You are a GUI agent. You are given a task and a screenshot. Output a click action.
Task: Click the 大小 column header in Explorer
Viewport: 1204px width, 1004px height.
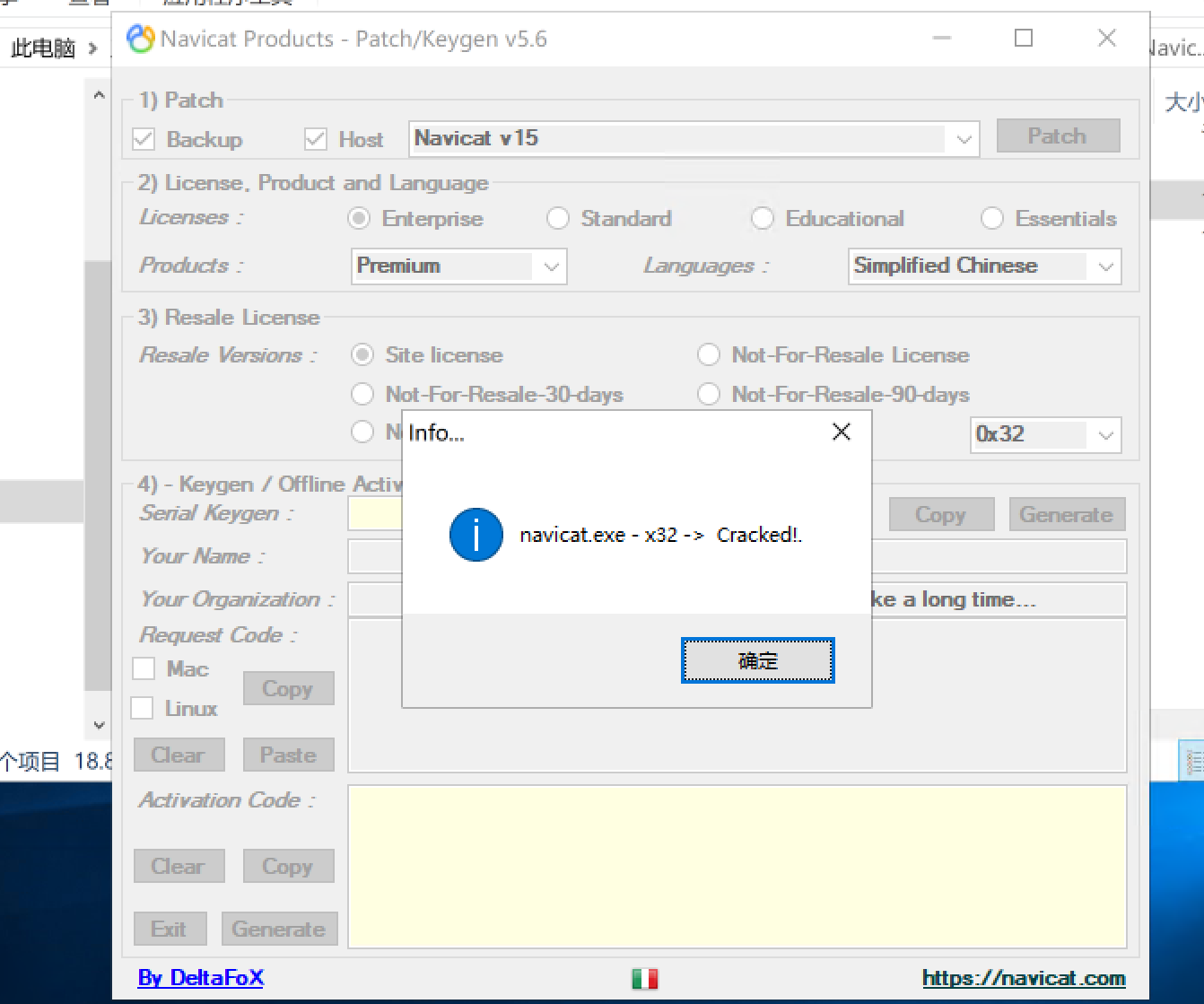click(1183, 102)
